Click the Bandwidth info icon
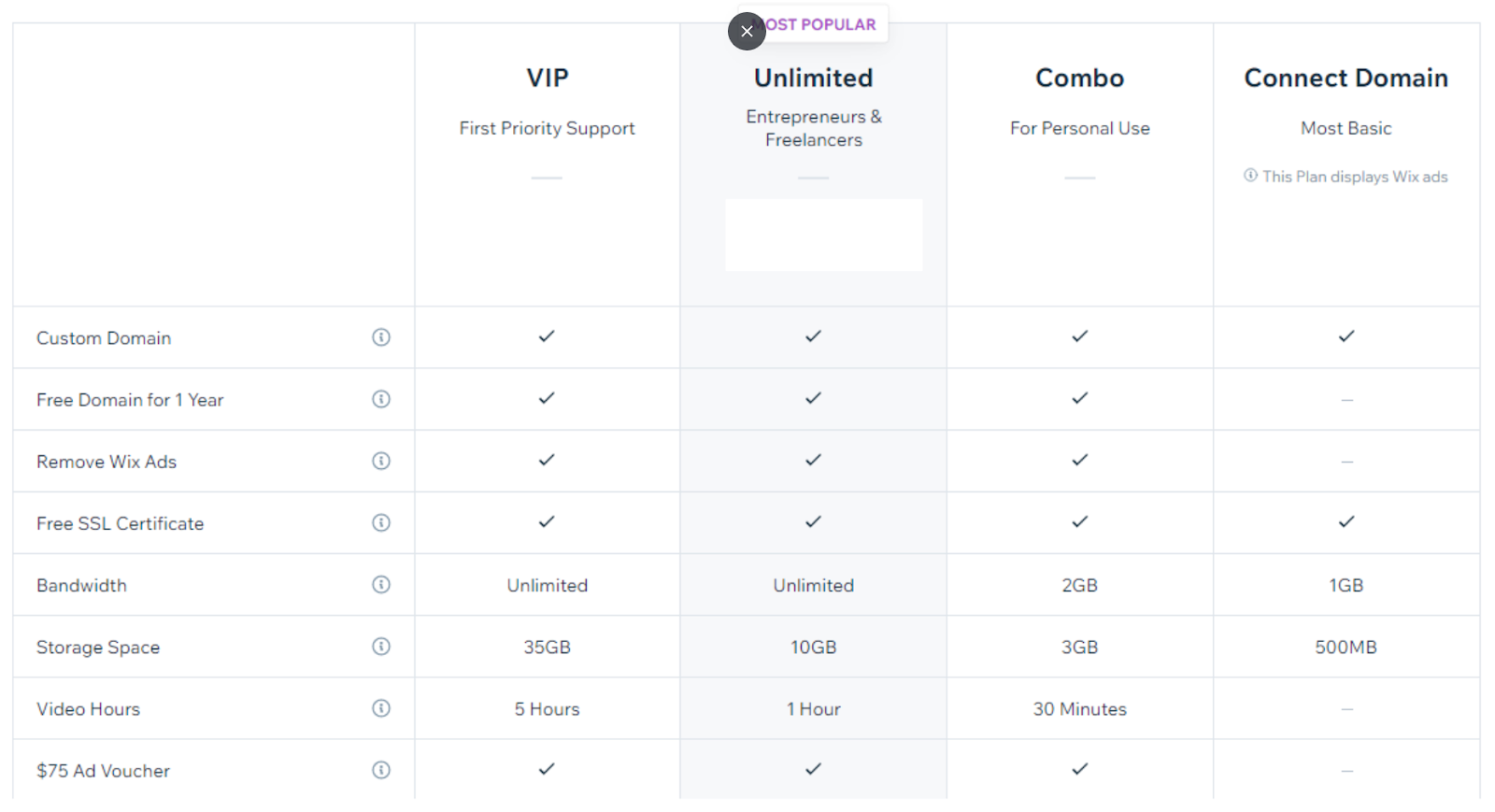This screenshot has width=1495, height=812. (381, 584)
